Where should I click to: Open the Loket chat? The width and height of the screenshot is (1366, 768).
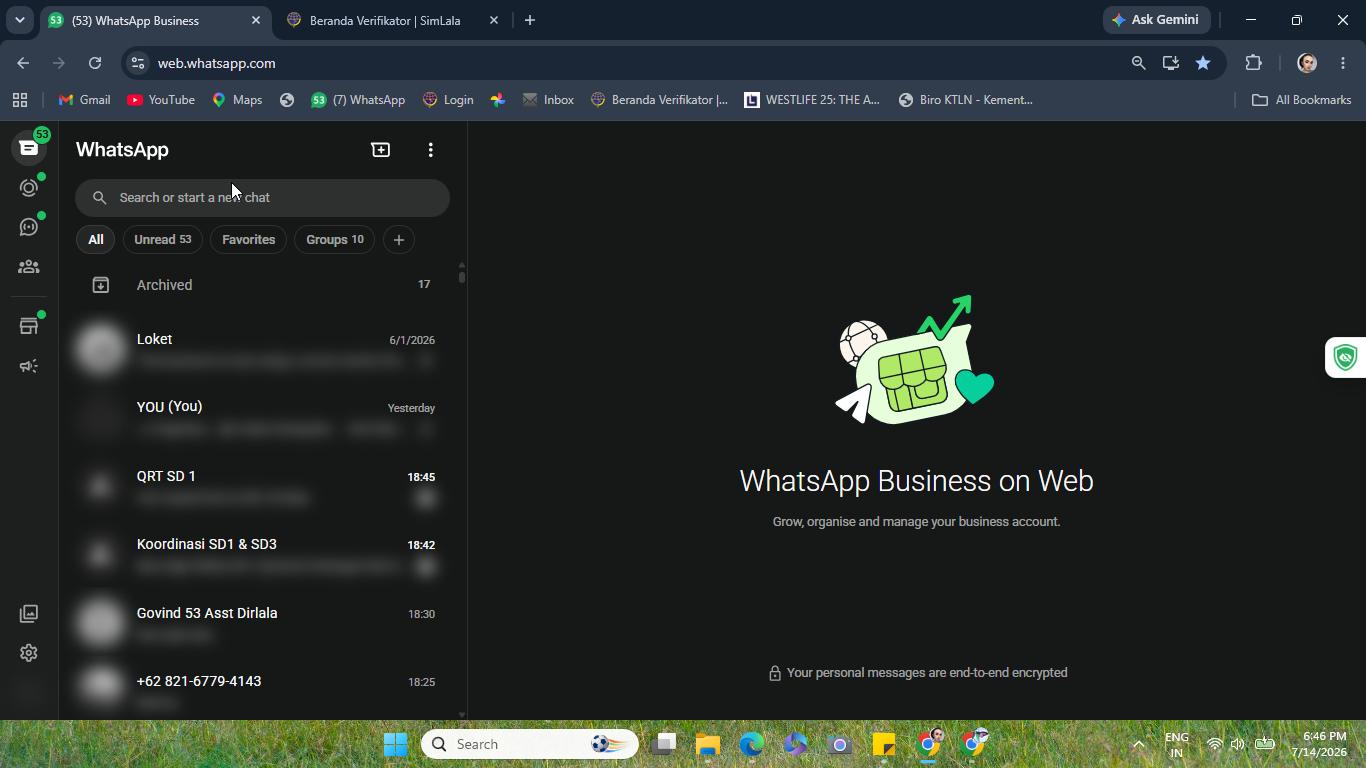[x=263, y=349]
